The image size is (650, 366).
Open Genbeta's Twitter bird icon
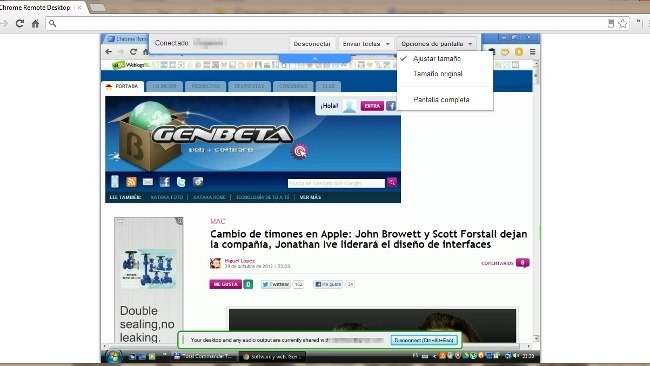point(181,182)
